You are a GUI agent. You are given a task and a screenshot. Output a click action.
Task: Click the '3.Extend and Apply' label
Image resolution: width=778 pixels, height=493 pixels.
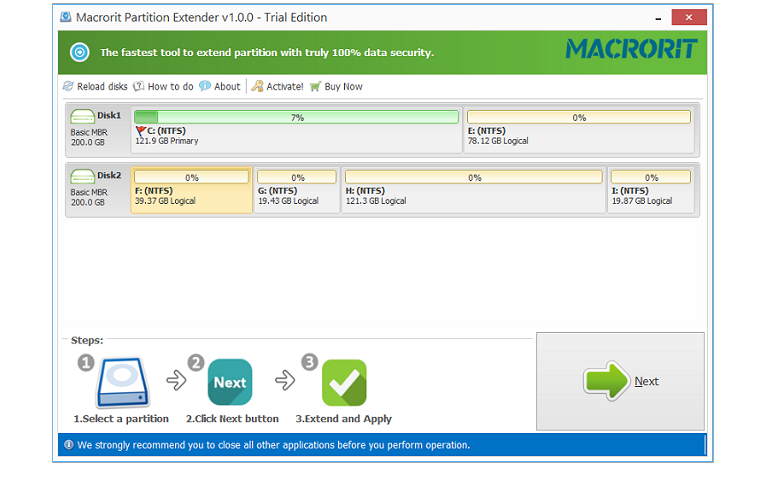click(x=343, y=419)
